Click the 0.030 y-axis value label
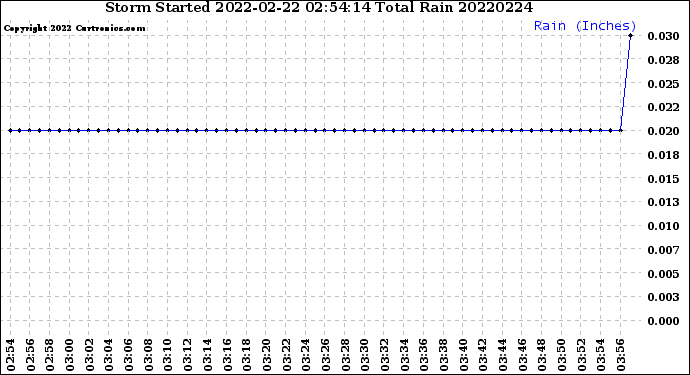The height and width of the screenshot is (375, 690). (663, 36)
